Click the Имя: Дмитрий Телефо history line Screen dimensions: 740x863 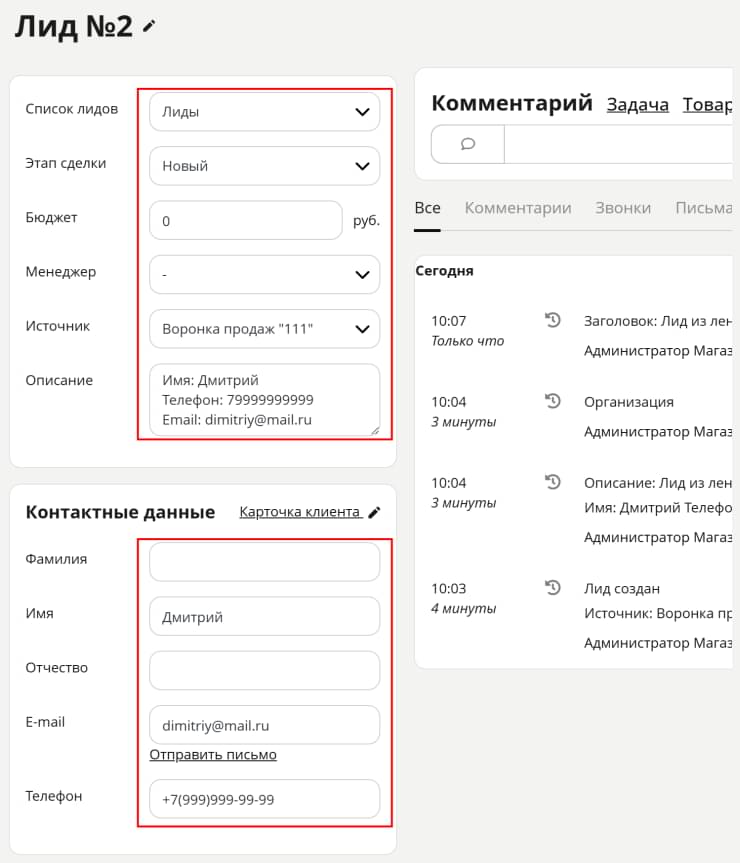(x=658, y=507)
